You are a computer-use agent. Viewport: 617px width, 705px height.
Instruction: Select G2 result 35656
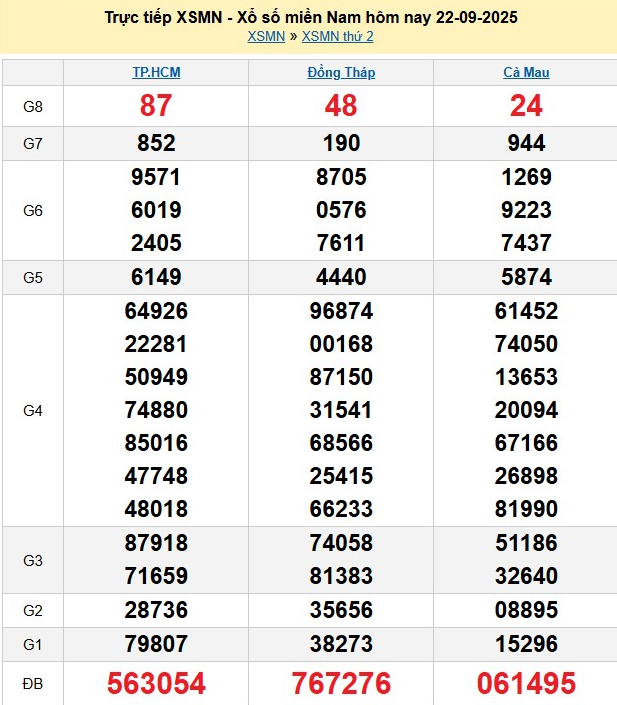(341, 610)
